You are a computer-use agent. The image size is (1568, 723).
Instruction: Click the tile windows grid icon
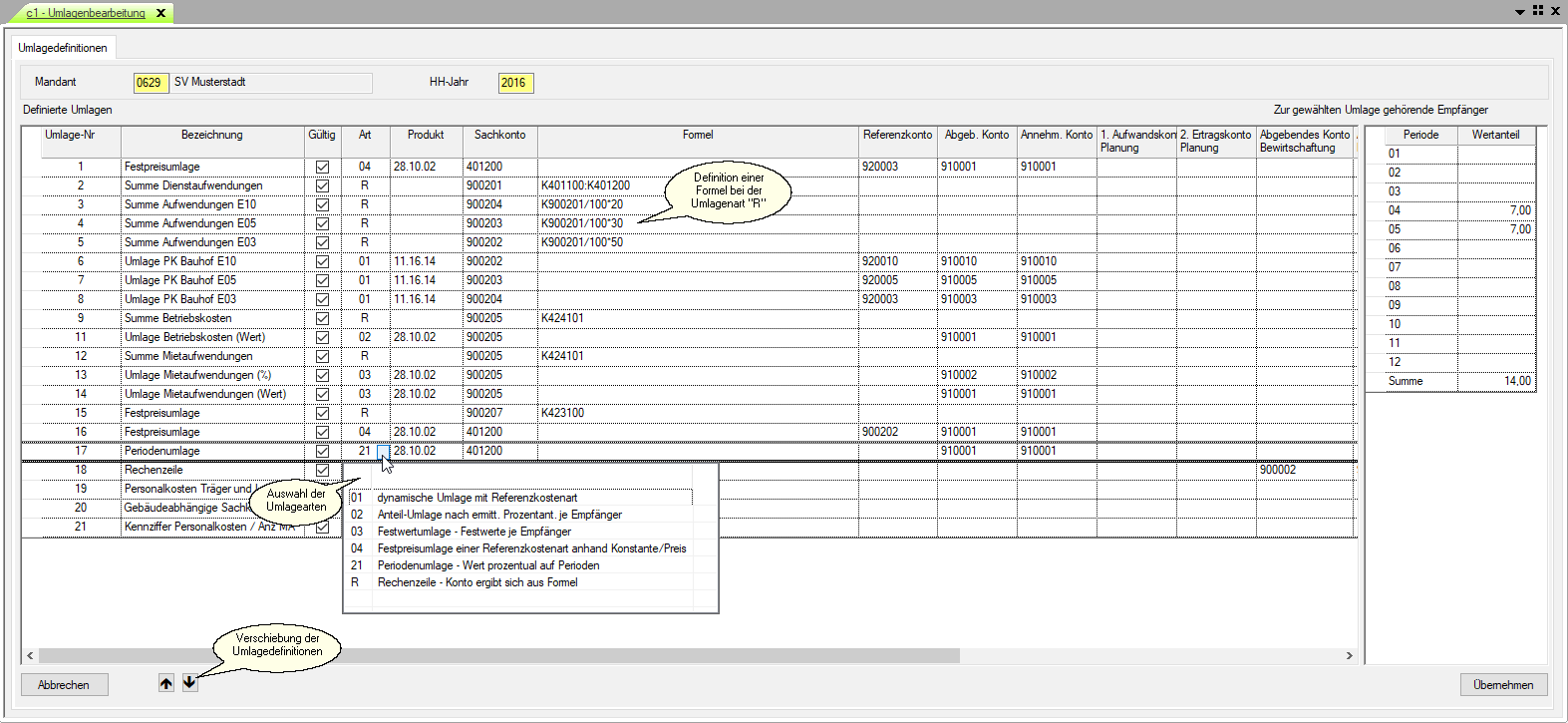1538,11
